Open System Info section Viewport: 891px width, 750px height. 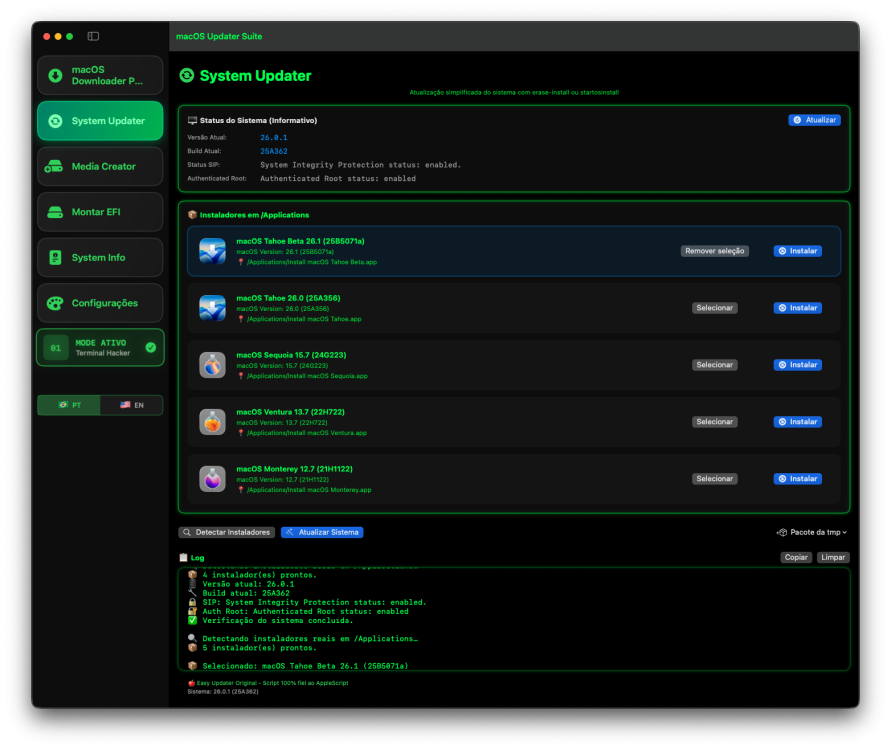(x=100, y=257)
